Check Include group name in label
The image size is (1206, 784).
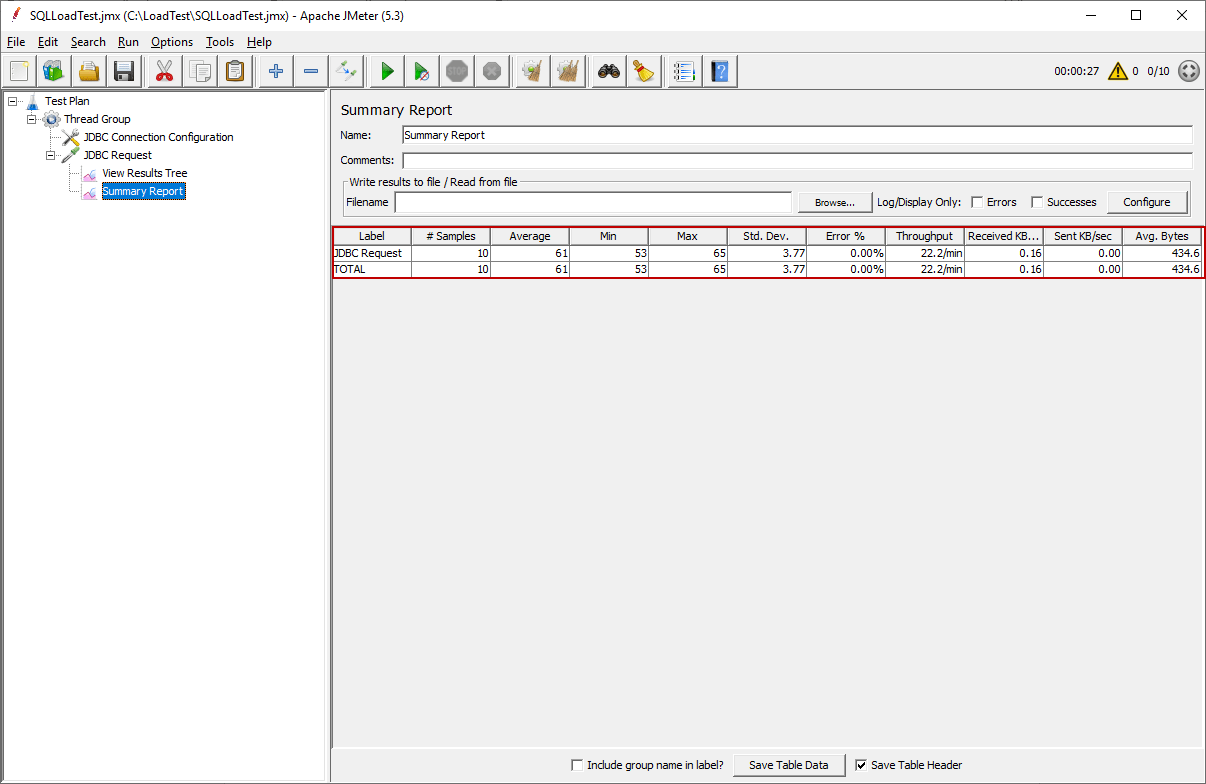pyautogui.click(x=577, y=764)
